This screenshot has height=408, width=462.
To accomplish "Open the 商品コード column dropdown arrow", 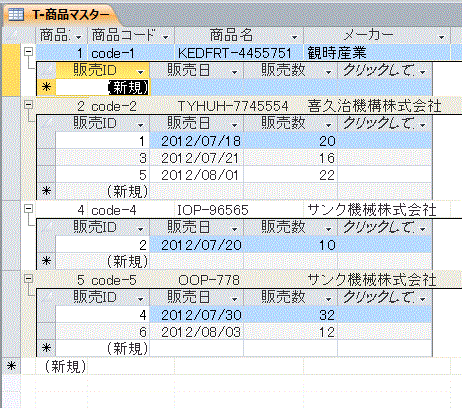I will click(166, 37).
